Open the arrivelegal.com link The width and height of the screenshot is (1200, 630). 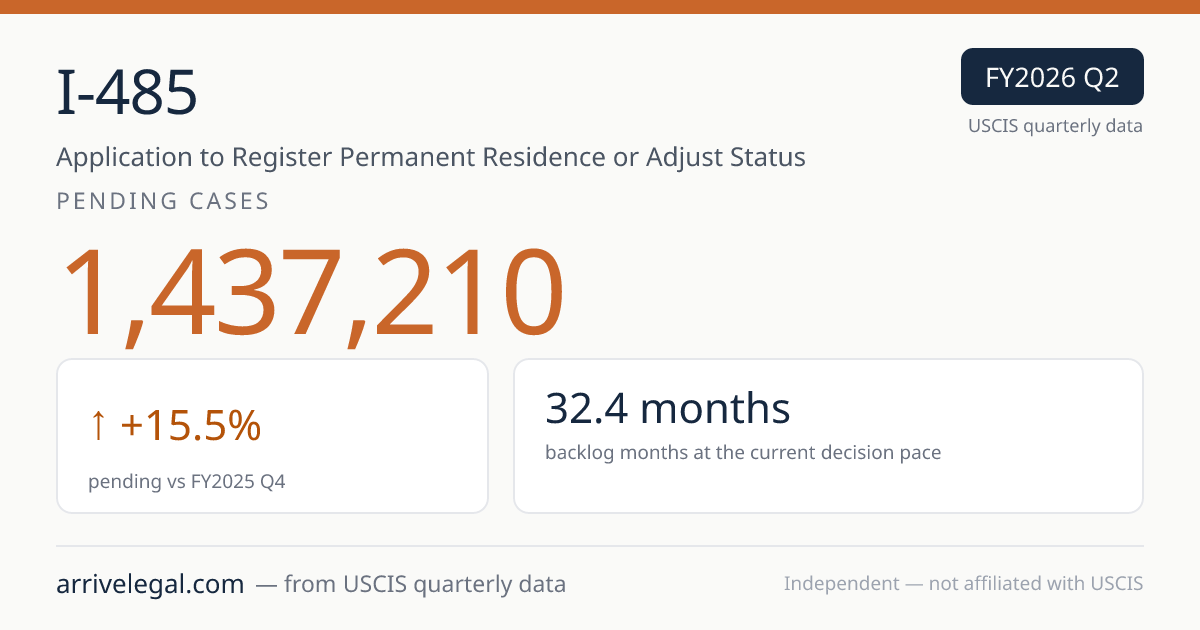click(150, 584)
